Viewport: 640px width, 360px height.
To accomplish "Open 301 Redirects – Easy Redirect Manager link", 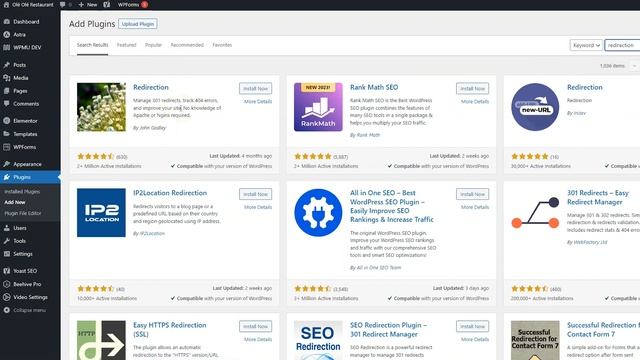I will point(598,198).
